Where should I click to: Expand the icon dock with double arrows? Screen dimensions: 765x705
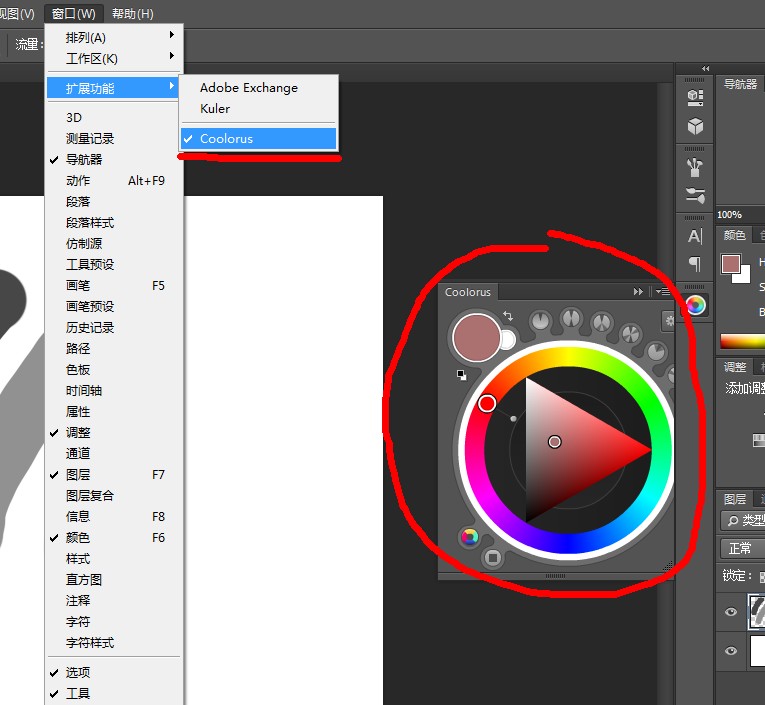point(705,69)
